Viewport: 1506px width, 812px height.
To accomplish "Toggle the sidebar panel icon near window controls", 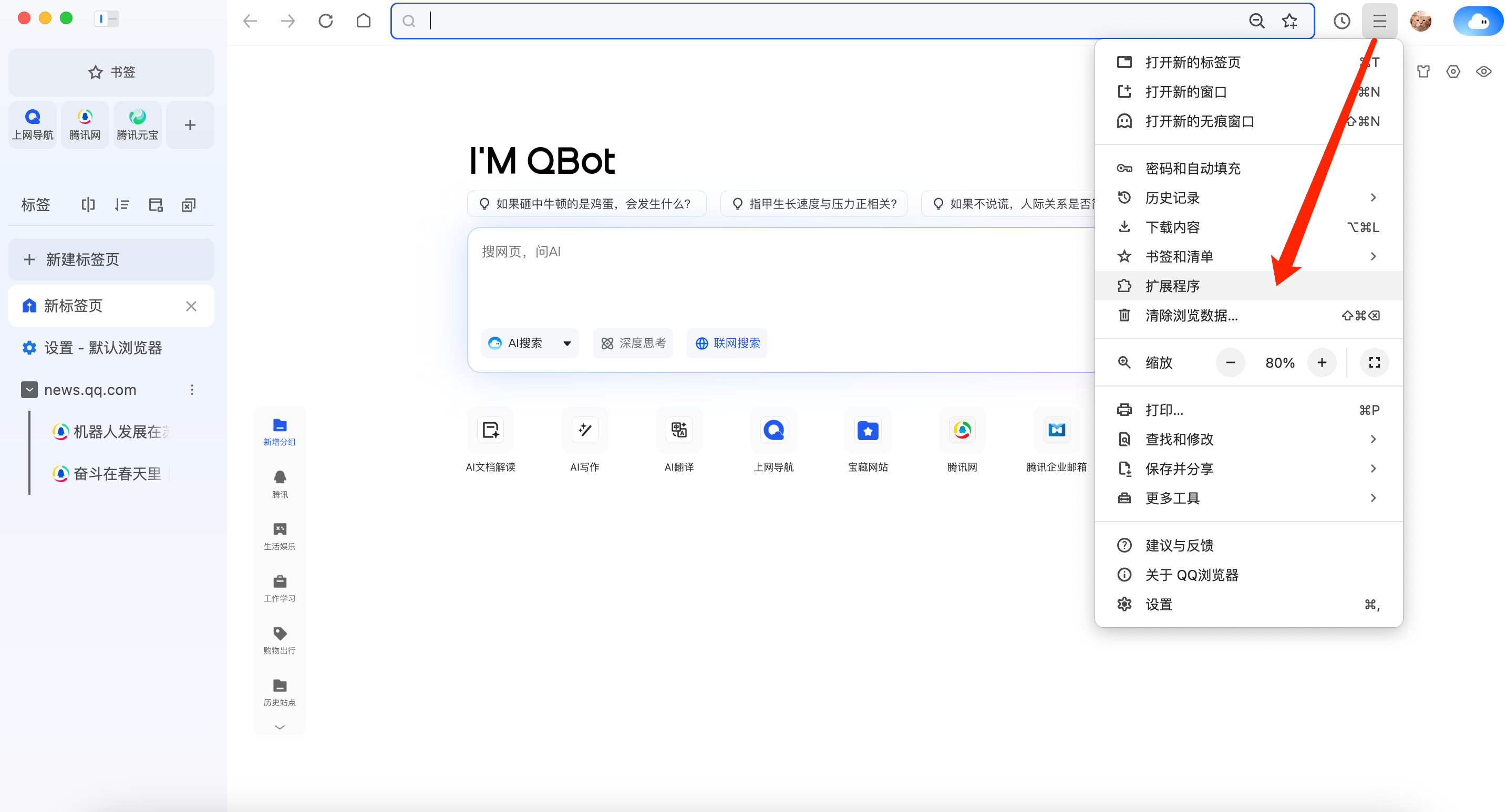I will [x=106, y=19].
